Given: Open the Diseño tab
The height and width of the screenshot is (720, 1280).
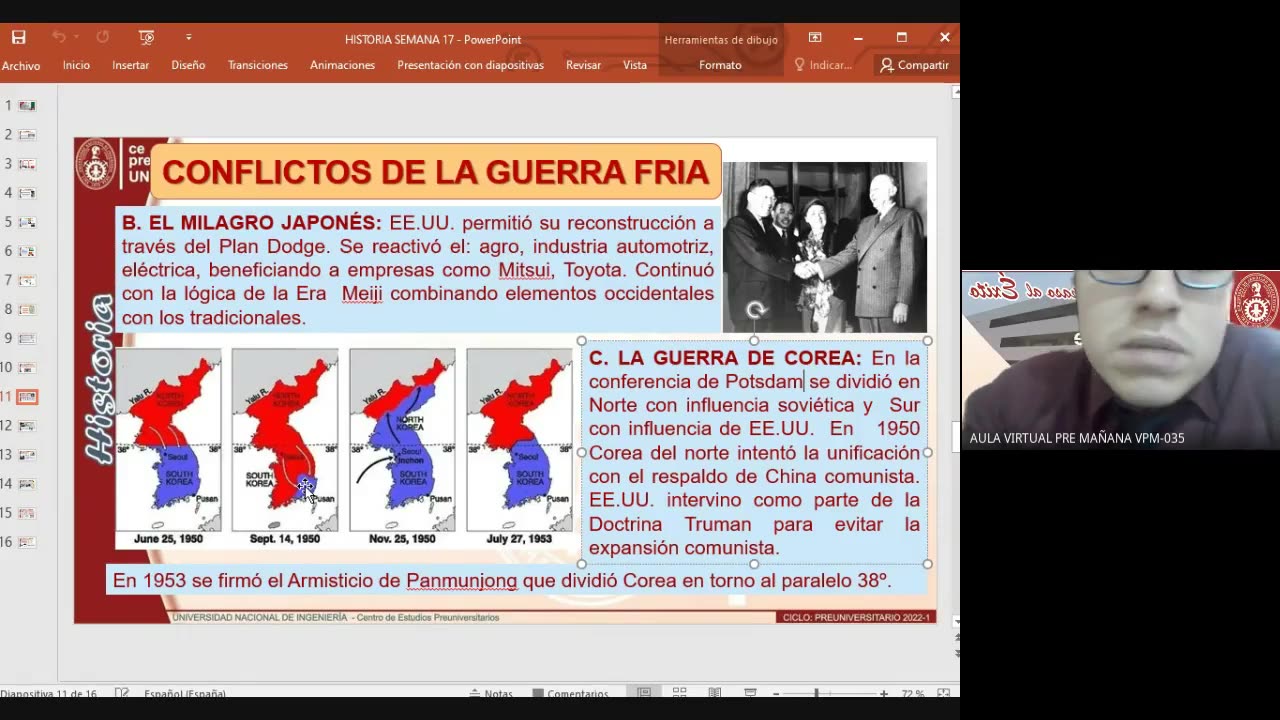Looking at the screenshot, I should (188, 65).
